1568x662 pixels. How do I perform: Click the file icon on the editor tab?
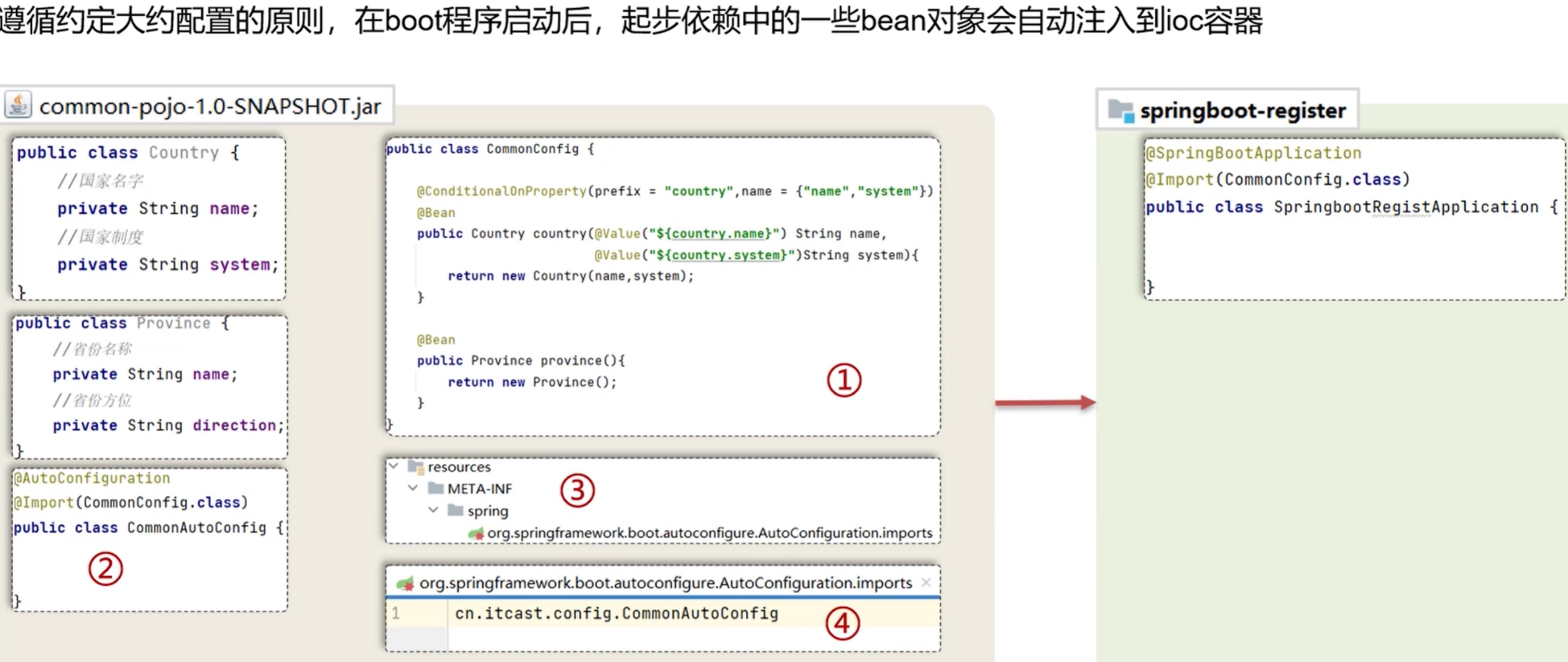(x=405, y=583)
